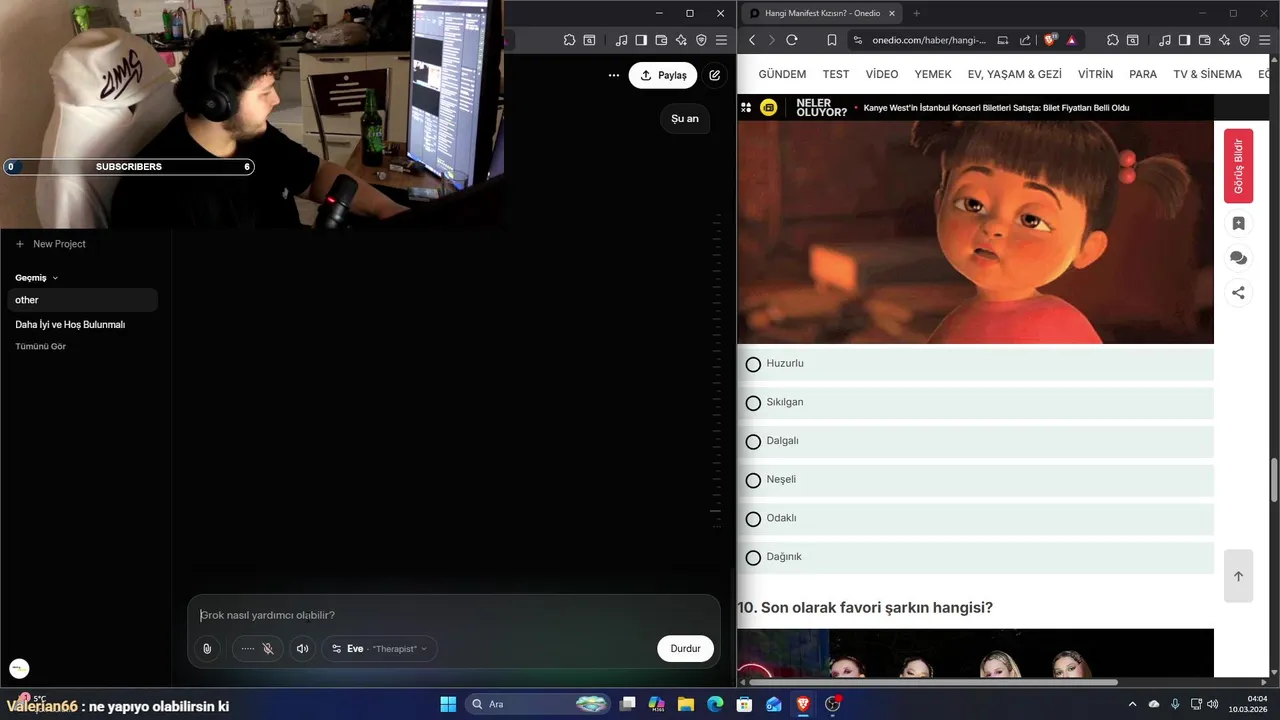Screen dimensions: 1280x720
Task: Open hamburger menu in left browser window
Action: click(721, 40)
